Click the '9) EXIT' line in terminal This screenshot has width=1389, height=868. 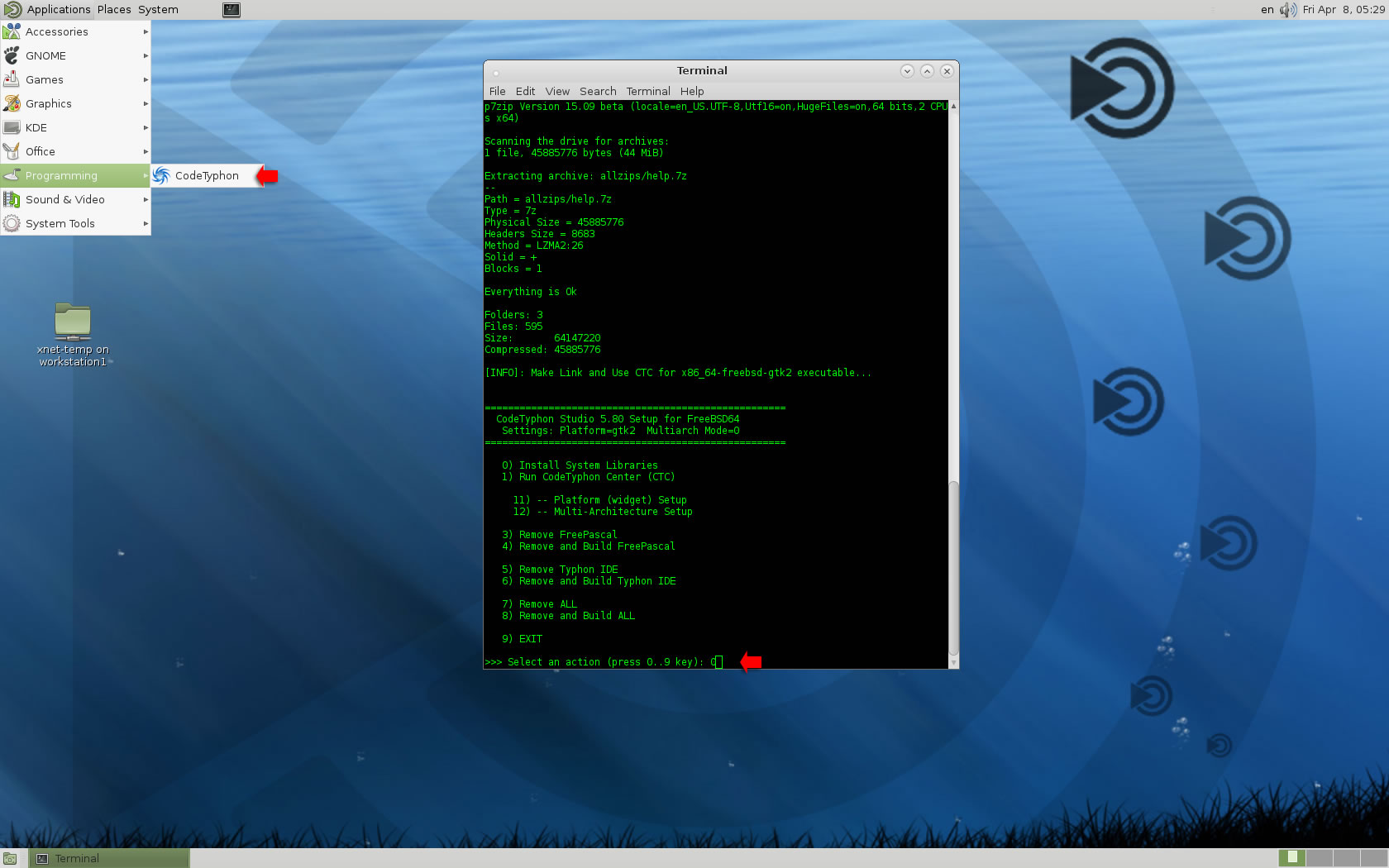pos(522,639)
